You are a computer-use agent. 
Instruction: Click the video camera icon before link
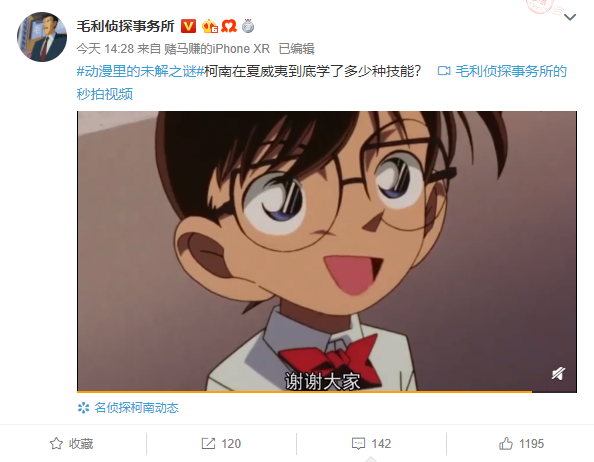[x=444, y=71]
